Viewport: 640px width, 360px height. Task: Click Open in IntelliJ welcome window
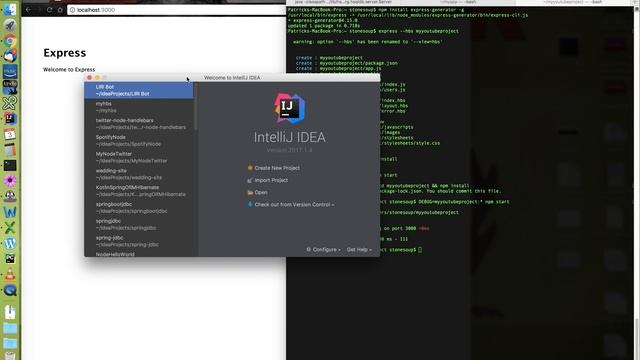pyautogui.click(x=258, y=192)
